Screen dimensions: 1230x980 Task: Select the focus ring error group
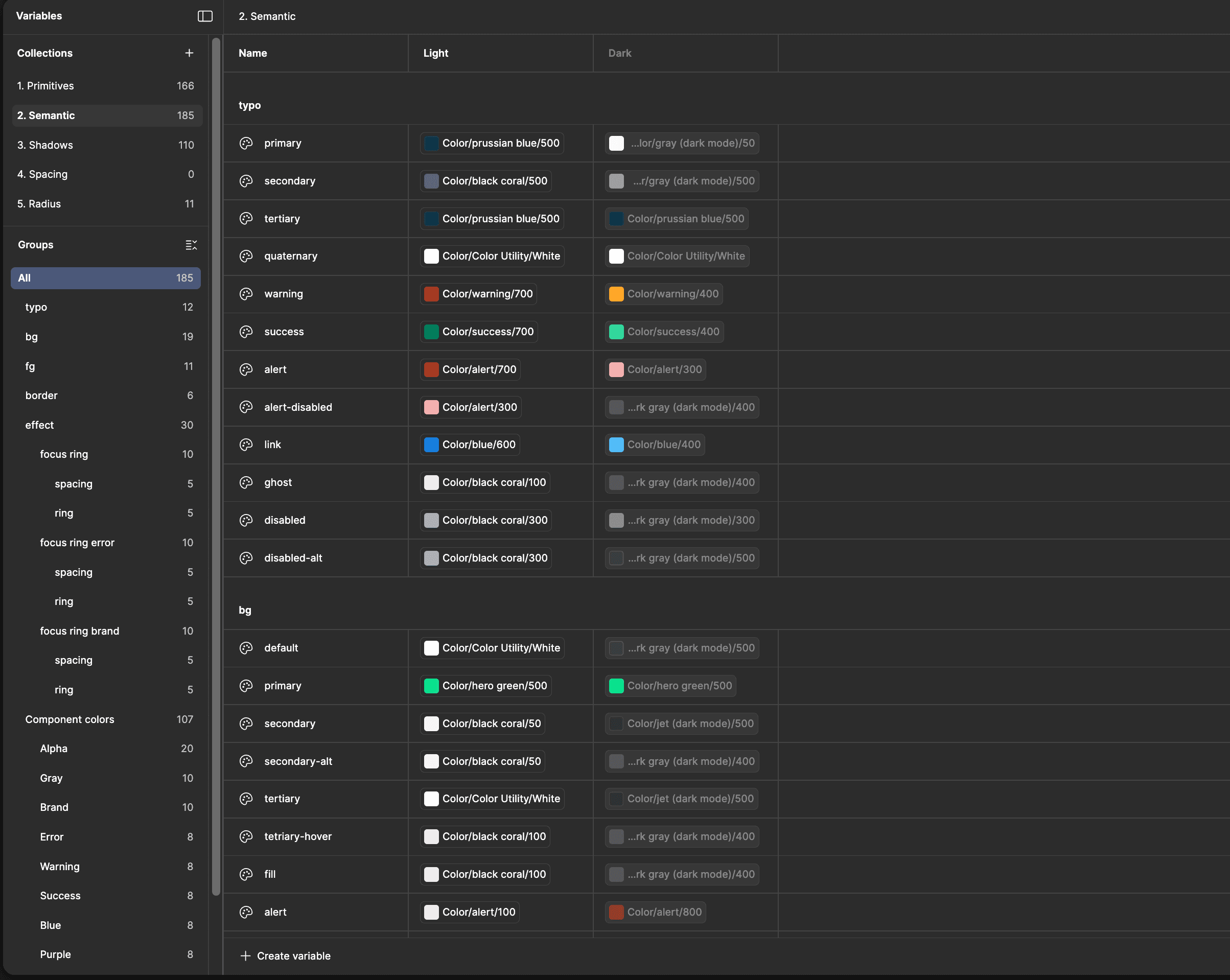(x=77, y=543)
